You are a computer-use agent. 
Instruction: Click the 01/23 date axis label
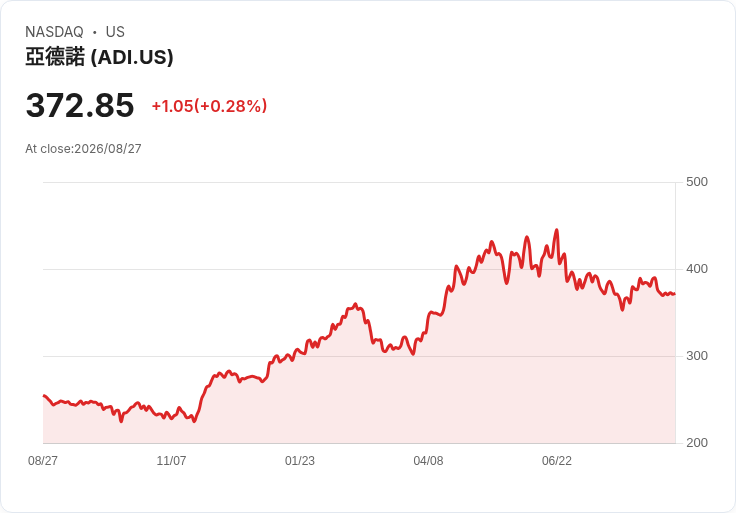[300, 461]
